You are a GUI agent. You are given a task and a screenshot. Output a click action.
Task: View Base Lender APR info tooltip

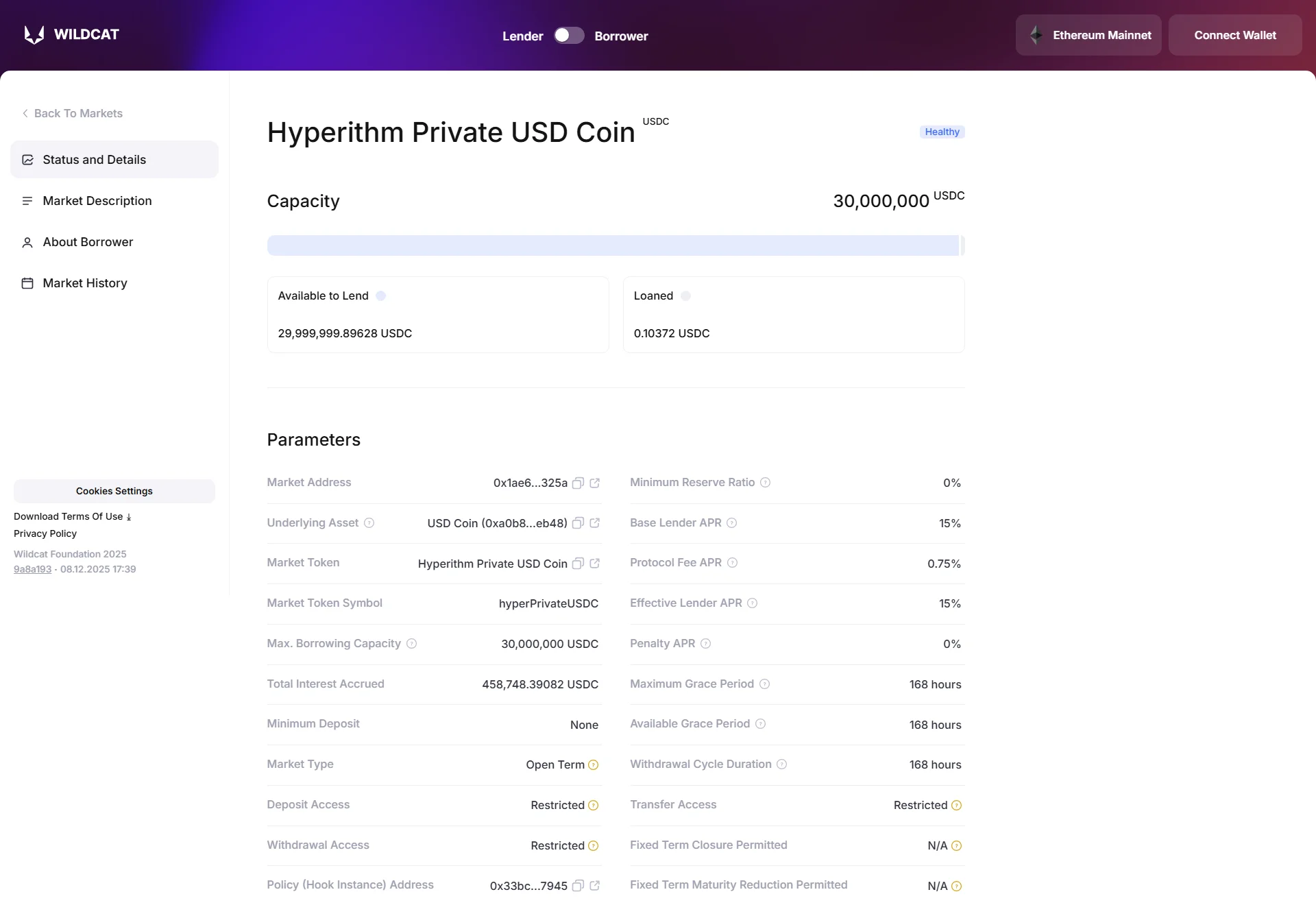pos(731,523)
